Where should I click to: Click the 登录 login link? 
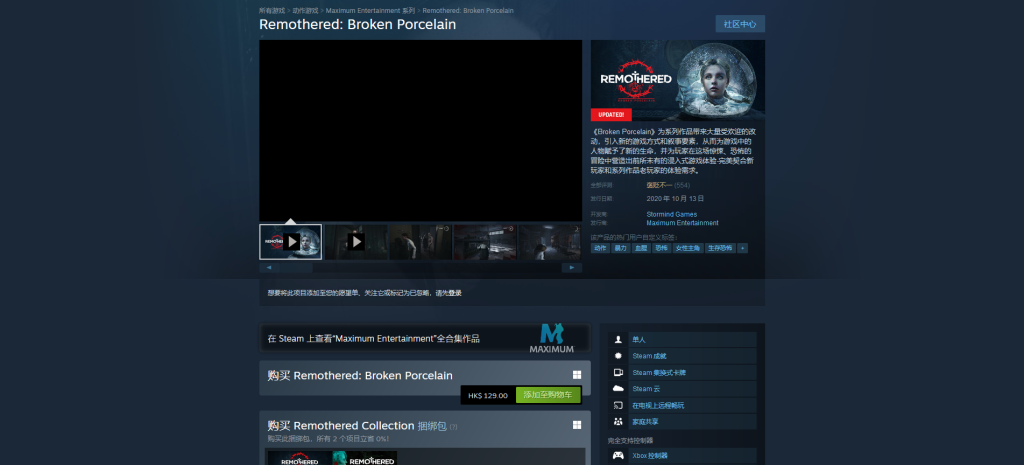tap(455, 293)
